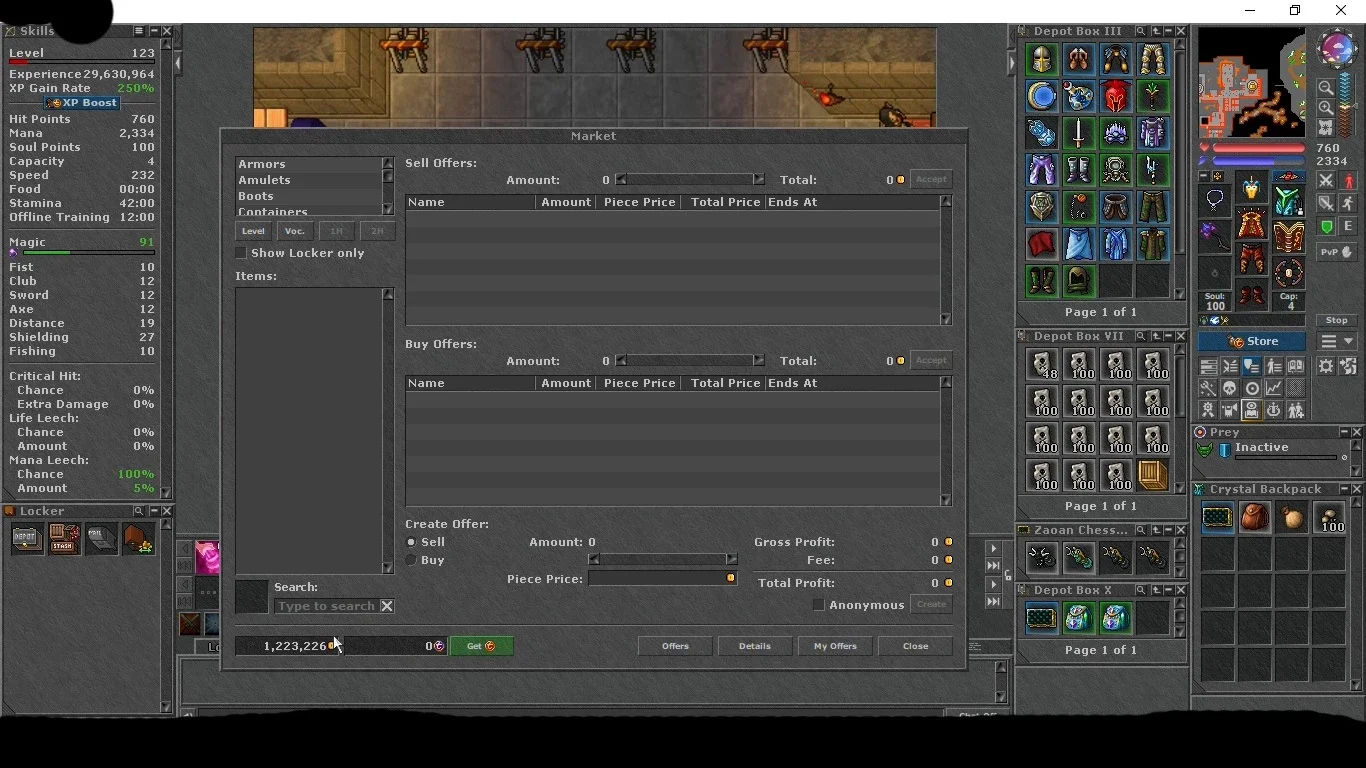Minimize the Prey panel
Image resolution: width=1366 pixels, height=768 pixels.
click(1344, 432)
